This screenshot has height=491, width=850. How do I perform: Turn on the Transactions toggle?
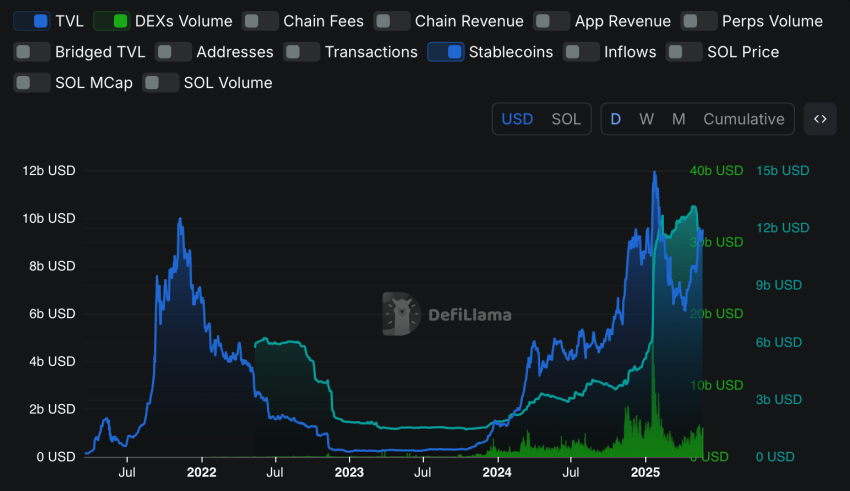click(x=301, y=52)
